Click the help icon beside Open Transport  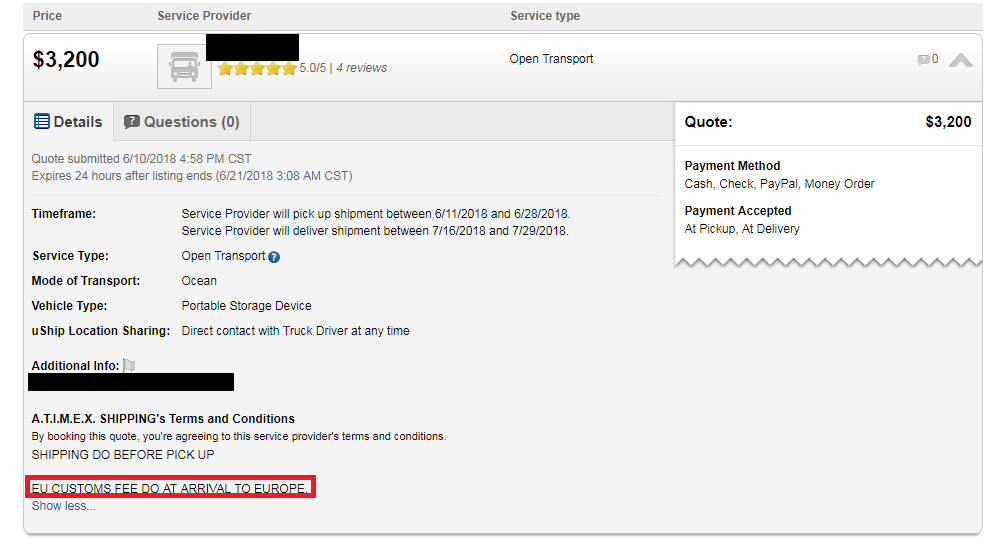click(274, 257)
